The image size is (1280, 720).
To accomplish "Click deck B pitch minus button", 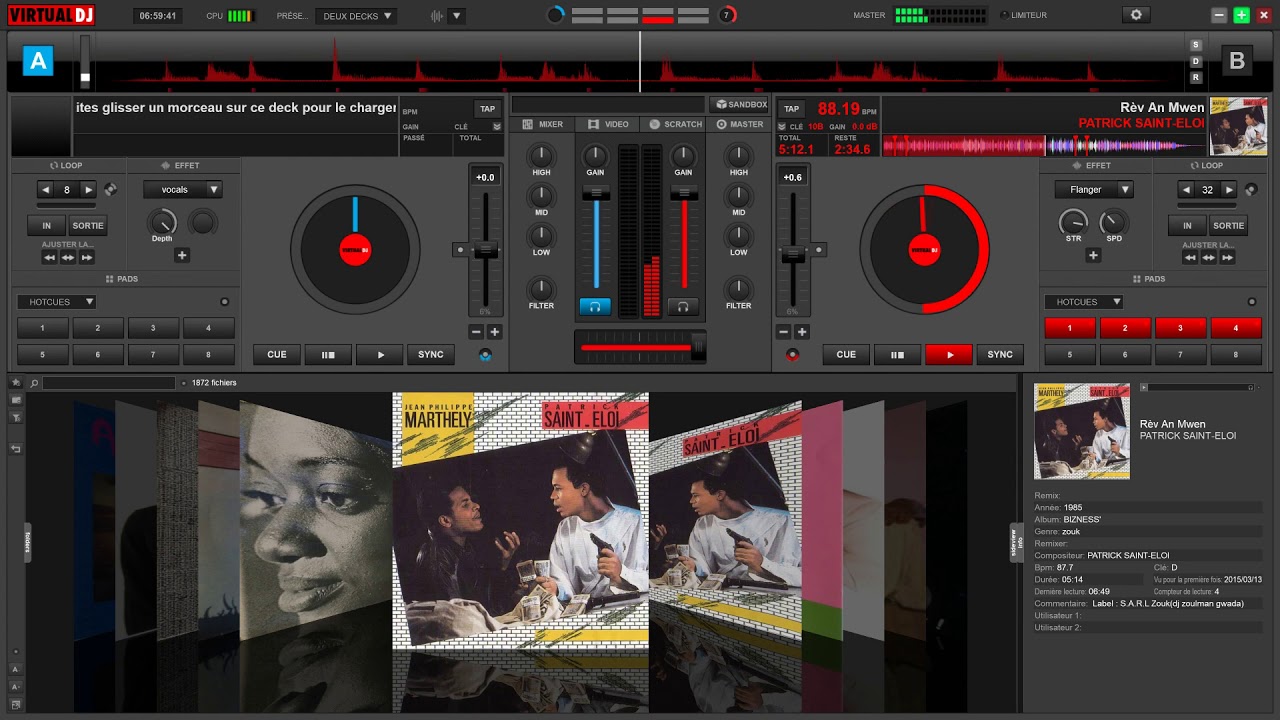I will [785, 332].
